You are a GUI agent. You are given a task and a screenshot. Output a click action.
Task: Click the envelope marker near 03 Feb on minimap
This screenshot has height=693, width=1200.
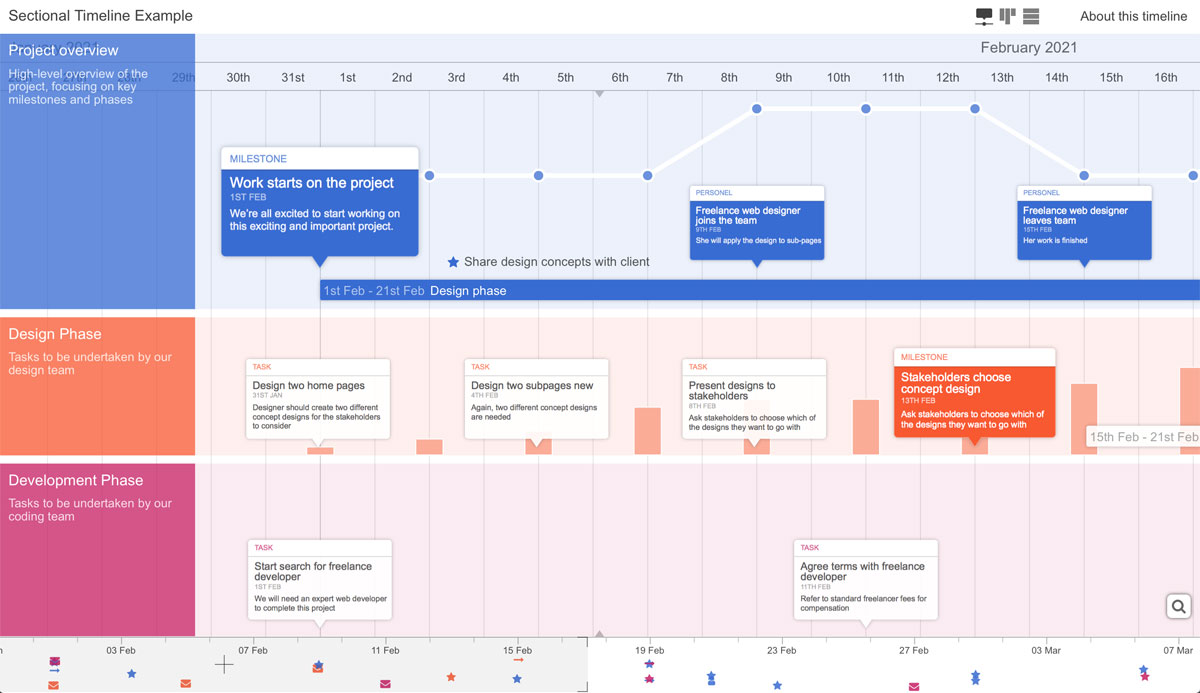tap(185, 684)
